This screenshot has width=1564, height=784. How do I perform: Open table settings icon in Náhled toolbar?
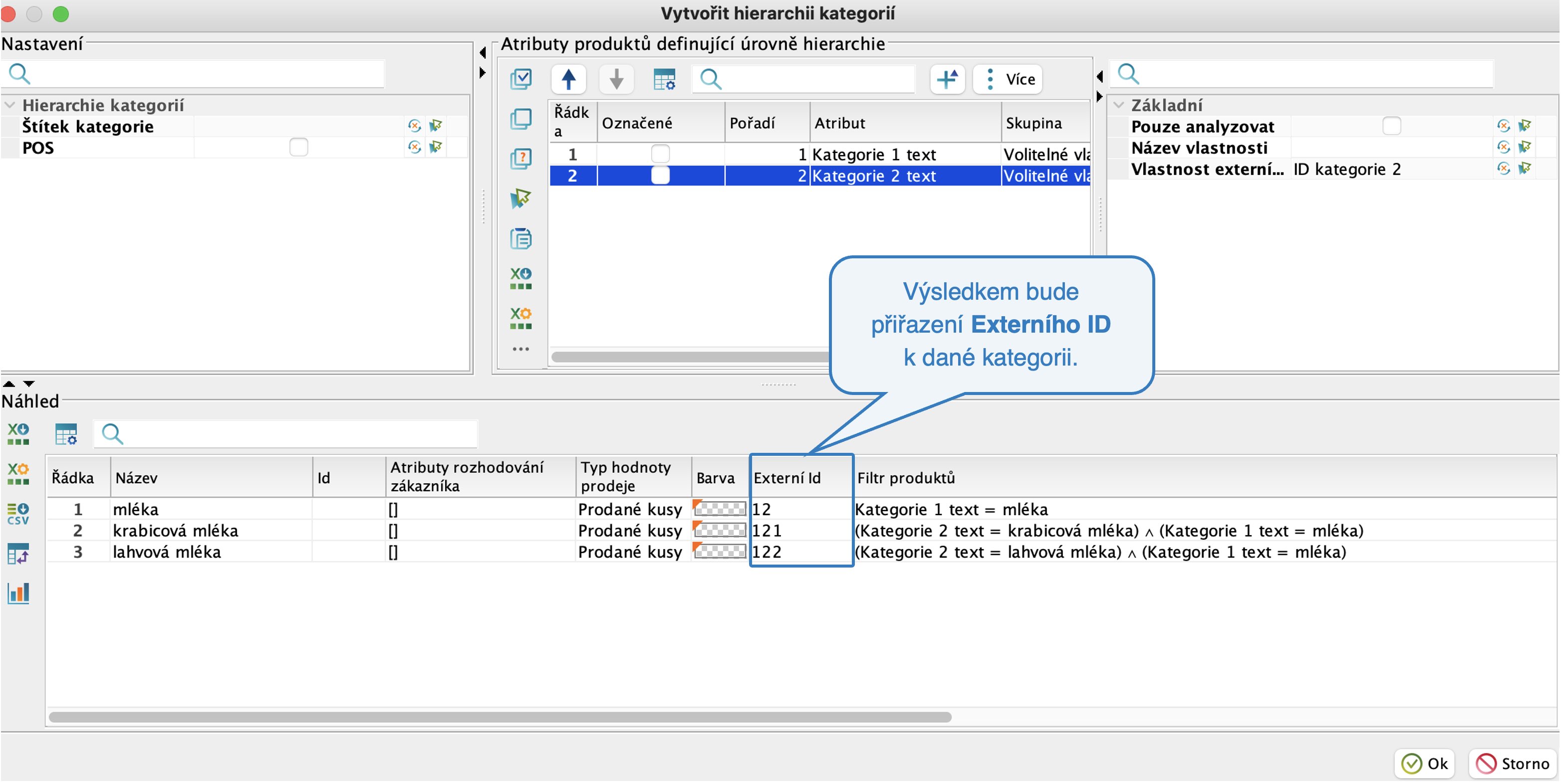pos(65,434)
